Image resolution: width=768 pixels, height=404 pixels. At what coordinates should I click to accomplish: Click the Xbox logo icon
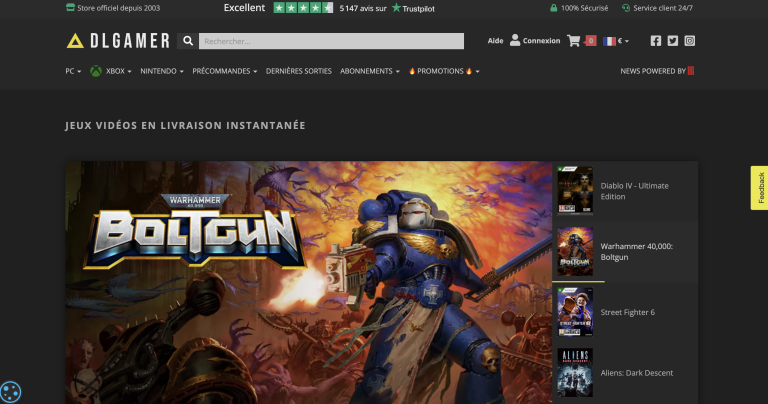96,71
